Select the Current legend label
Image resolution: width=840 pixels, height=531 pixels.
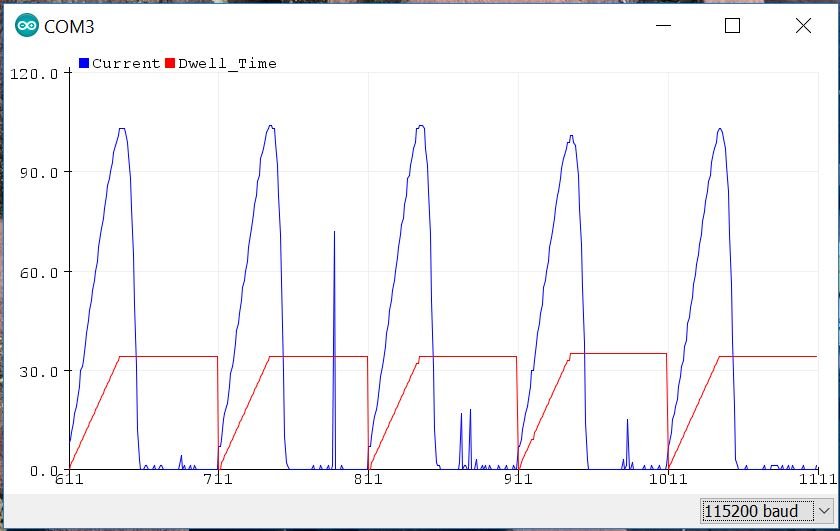(x=125, y=63)
